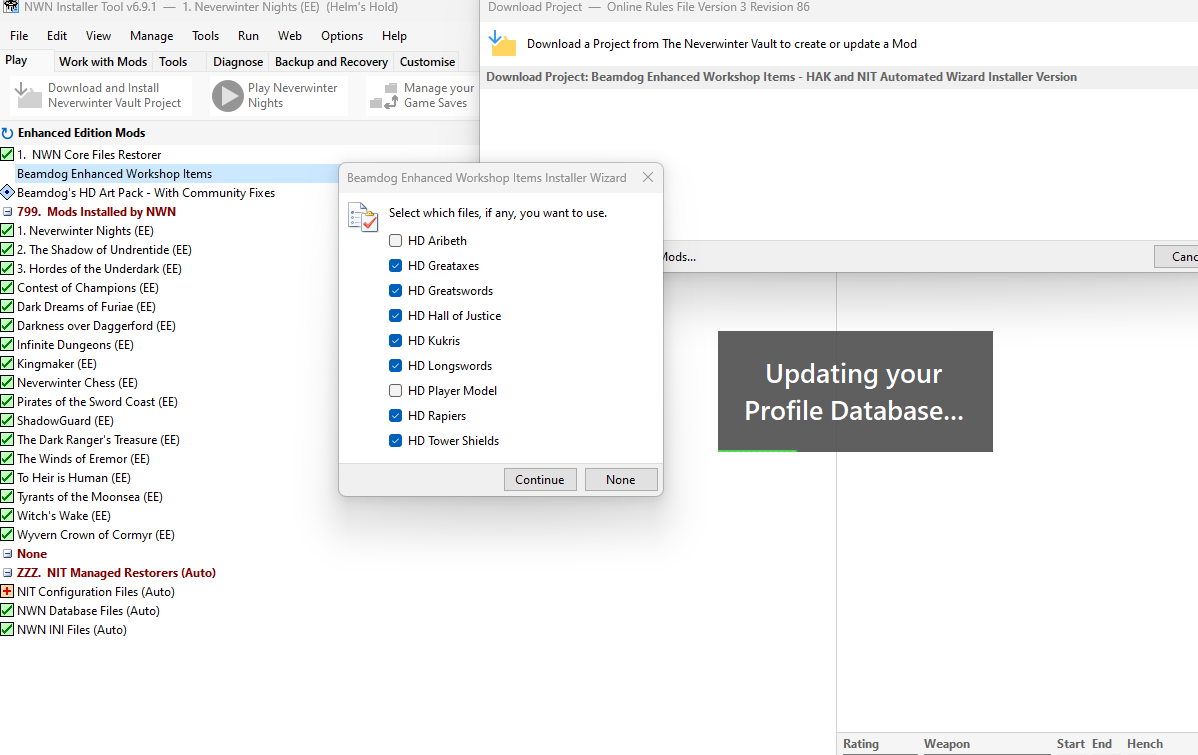Viewport: 1198px width, 755px height.
Task: Open the Options menu
Action: [x=342, y=36]
